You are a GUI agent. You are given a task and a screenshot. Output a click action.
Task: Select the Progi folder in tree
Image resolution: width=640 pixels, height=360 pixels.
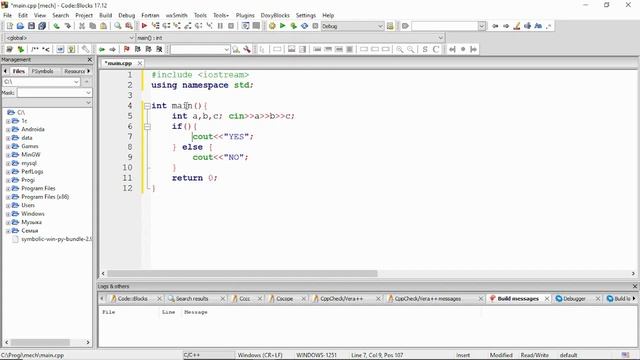point(28,180)
